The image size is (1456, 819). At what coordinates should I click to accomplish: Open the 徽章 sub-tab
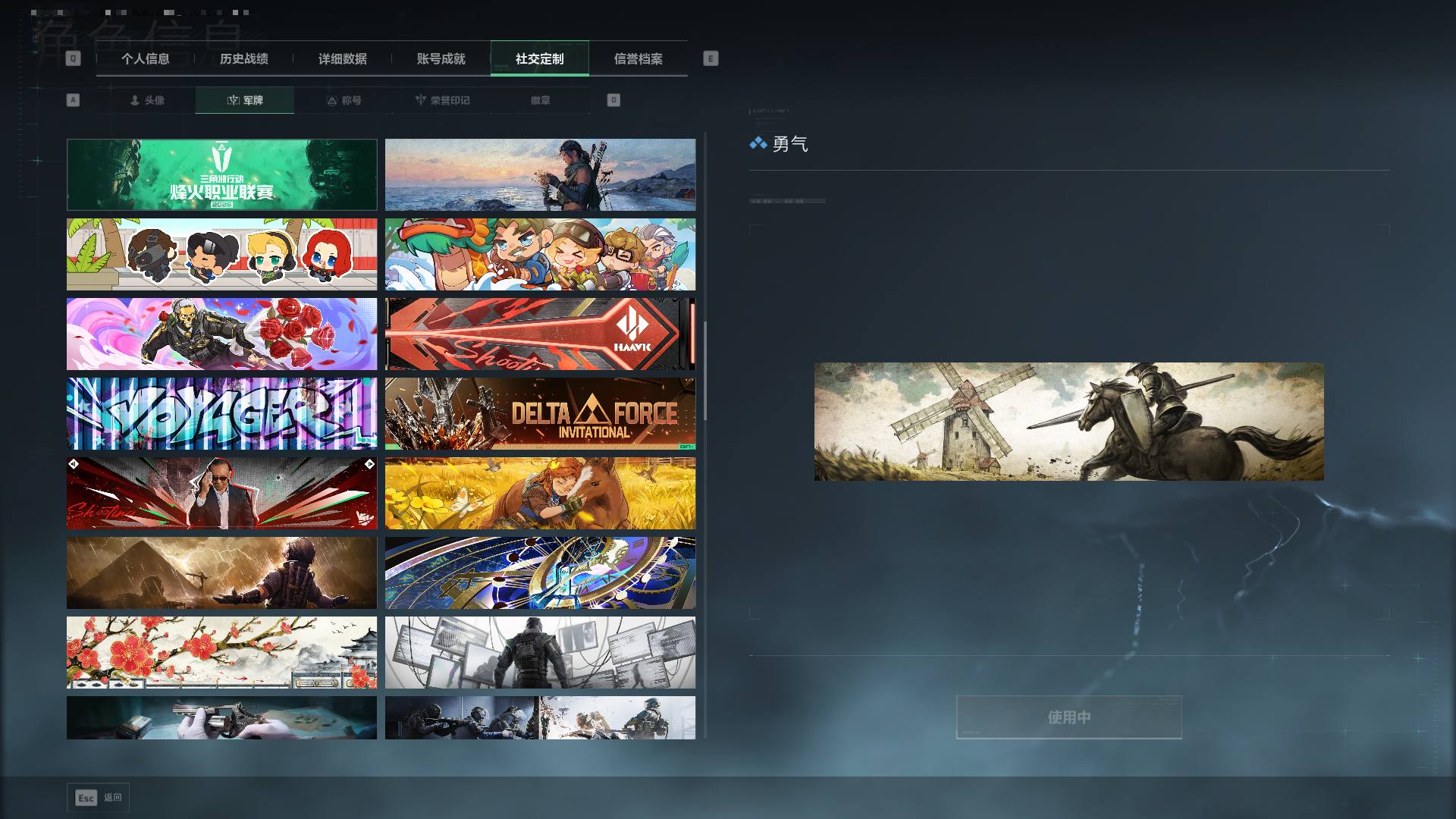541,100
